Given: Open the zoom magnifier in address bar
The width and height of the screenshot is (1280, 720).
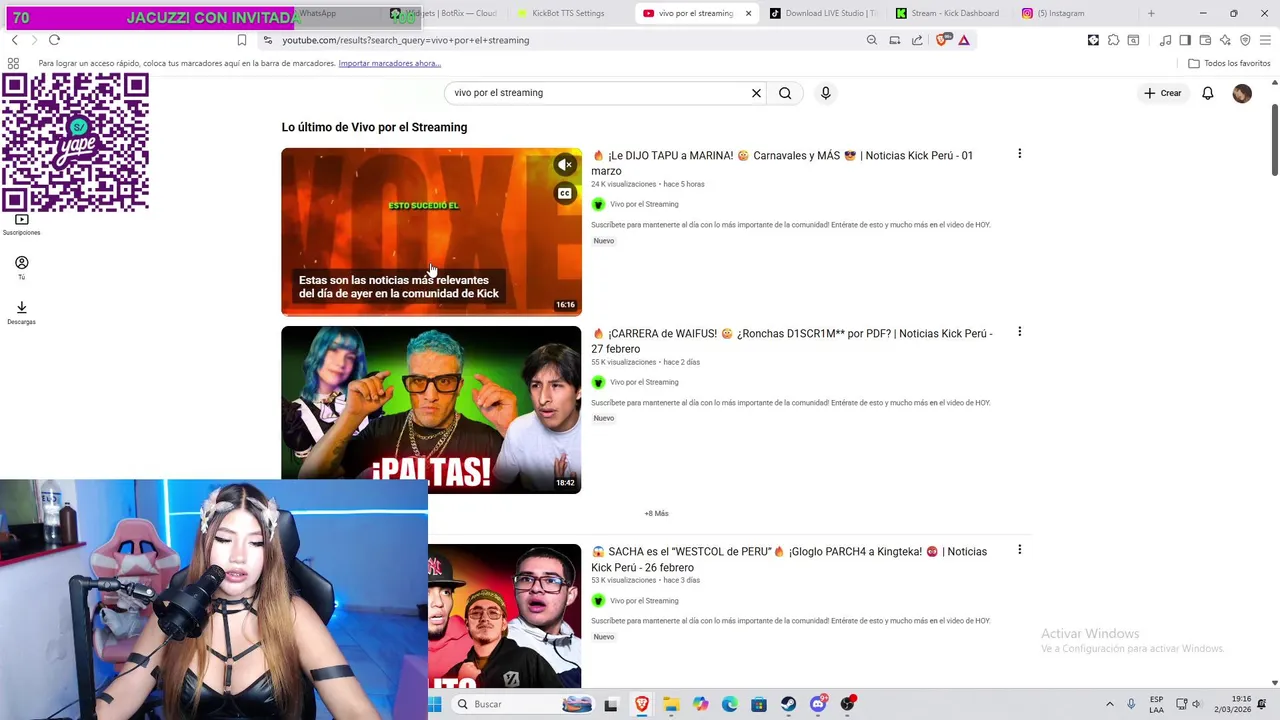Looking at the screenshot, I should 872,40.
